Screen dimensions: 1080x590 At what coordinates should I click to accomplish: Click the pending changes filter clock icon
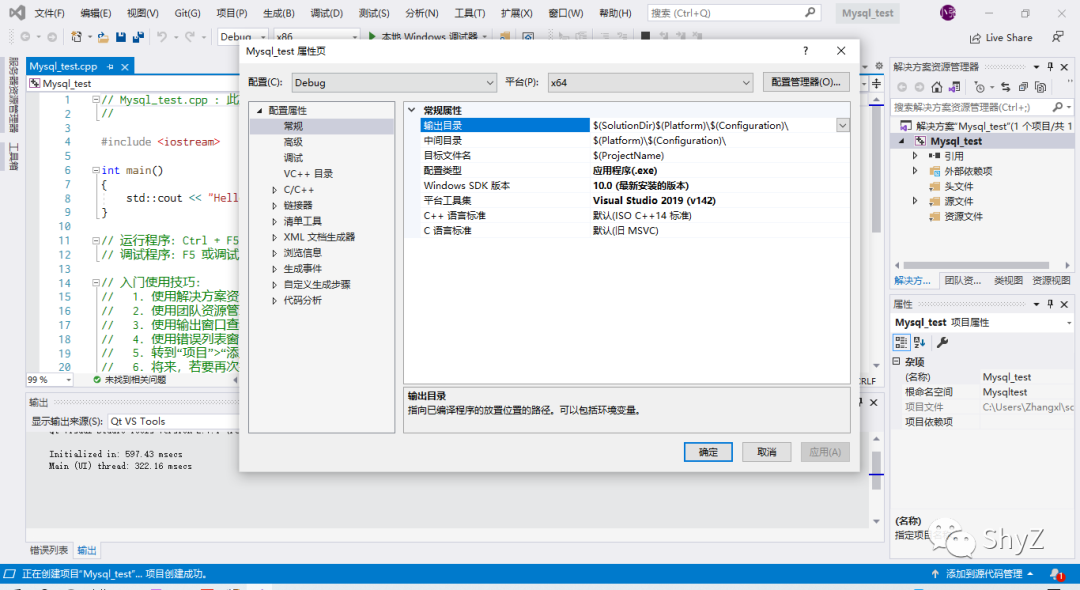pos(979,87)
